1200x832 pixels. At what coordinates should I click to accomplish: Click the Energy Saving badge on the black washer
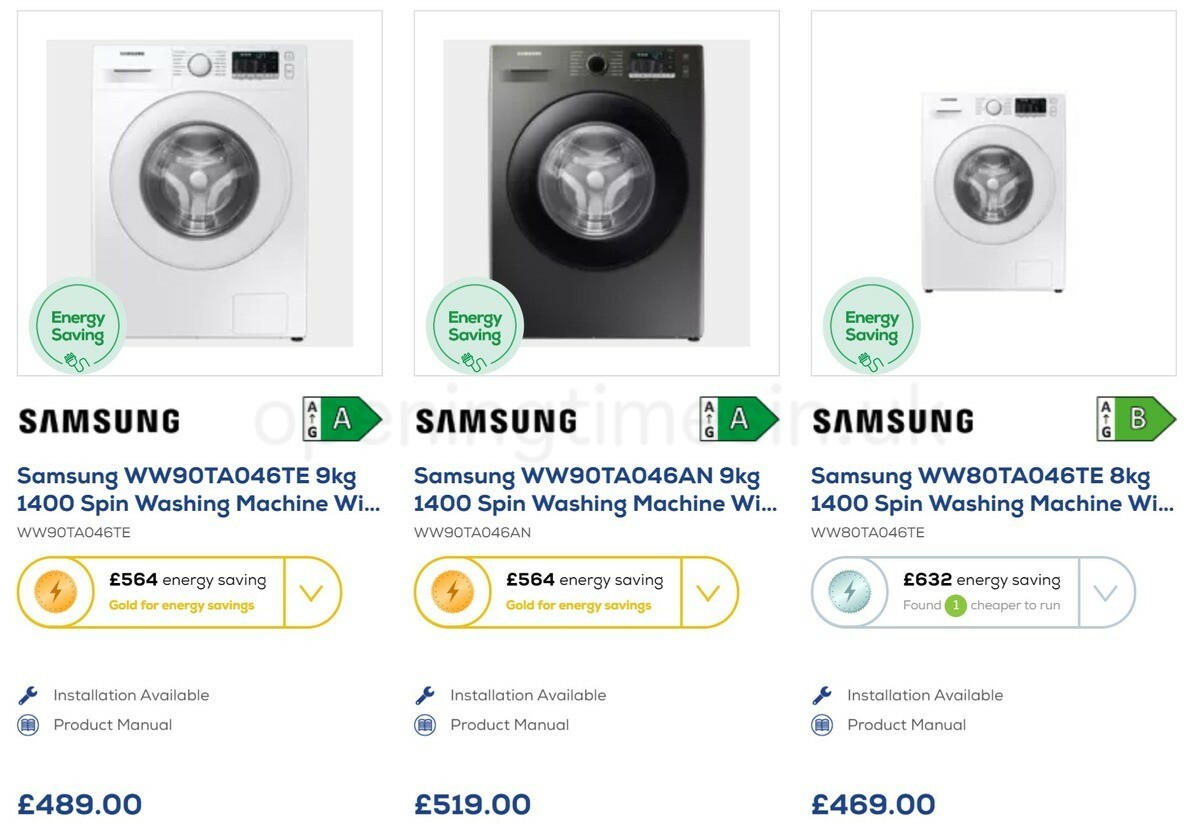tap(473, 325)
